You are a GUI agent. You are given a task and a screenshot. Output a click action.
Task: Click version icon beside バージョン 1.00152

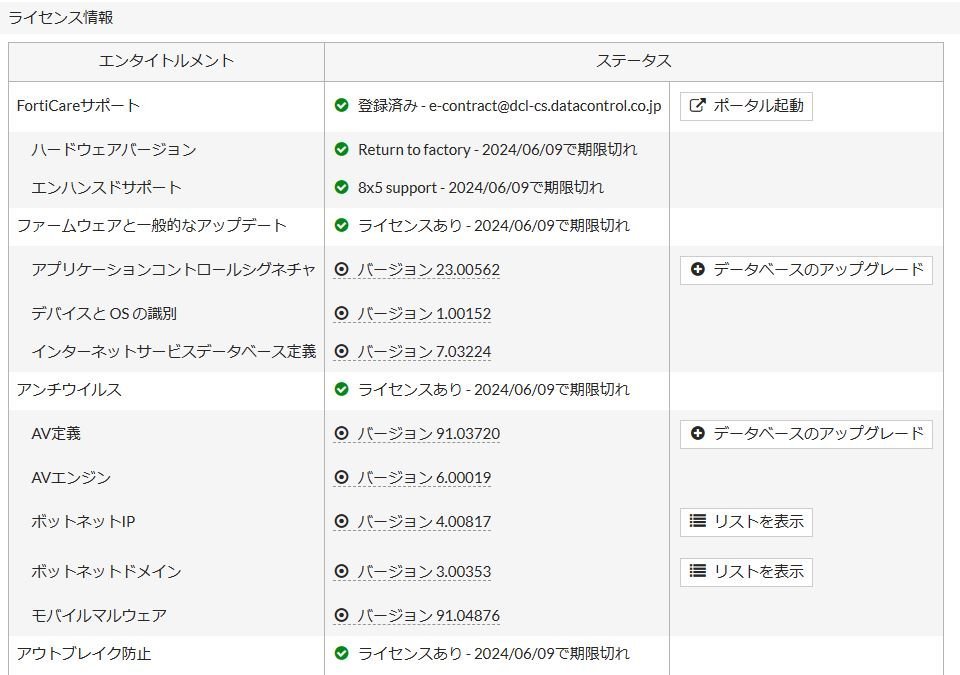341,313
